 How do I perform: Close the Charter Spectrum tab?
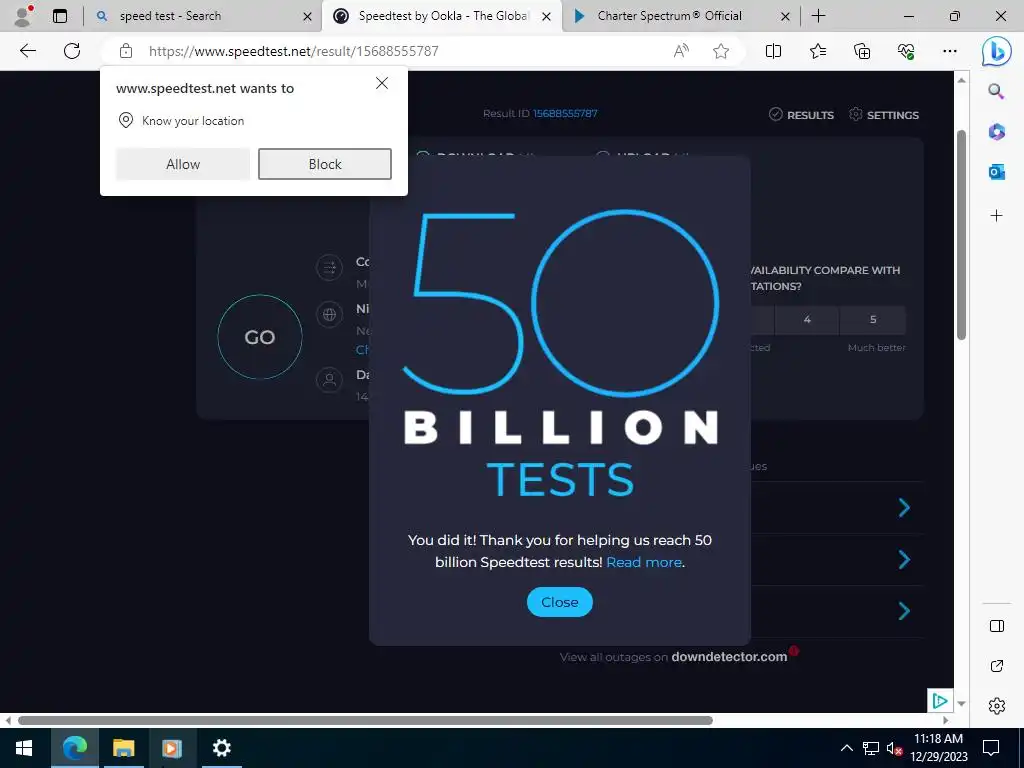[786, 17]
